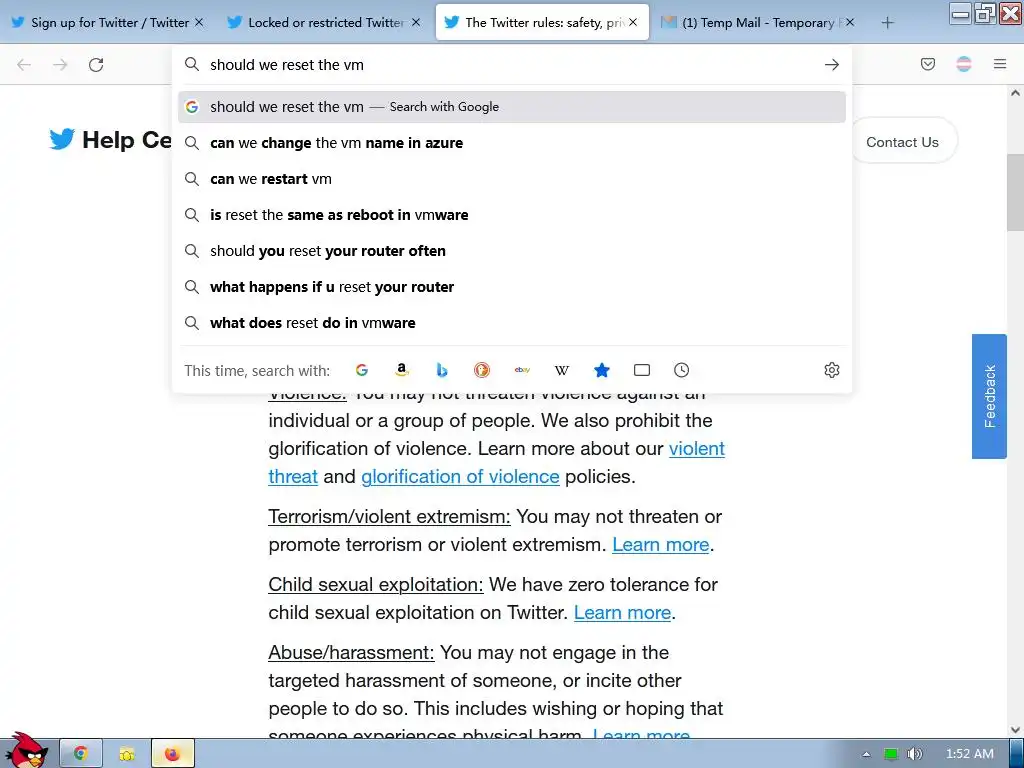Search this time with Wikipedia icon
This screenshot has width=1024, height=768.
tap(562, 370)
